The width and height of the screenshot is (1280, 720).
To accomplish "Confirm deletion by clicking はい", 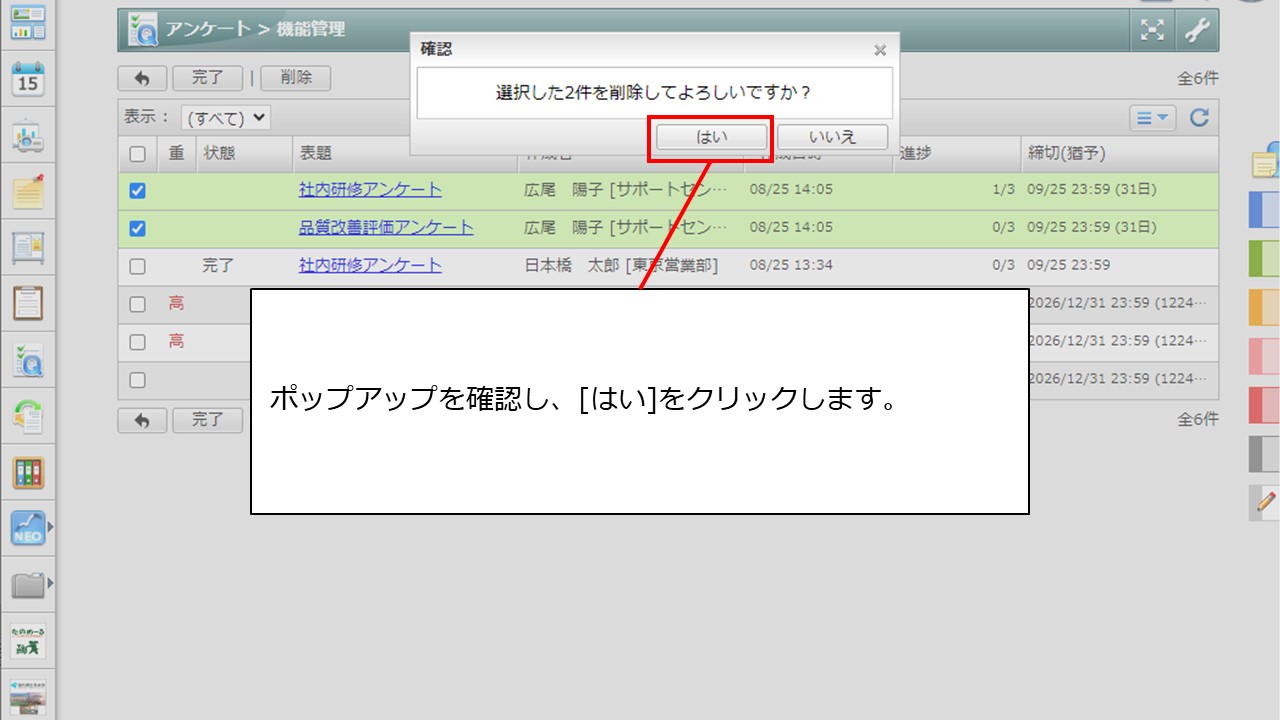I will point(712,137).
